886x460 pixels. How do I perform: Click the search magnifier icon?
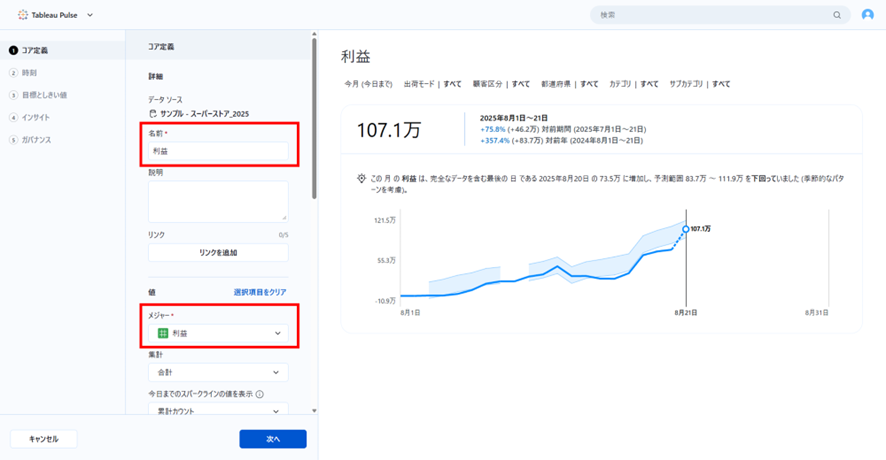tap(837, 15)
